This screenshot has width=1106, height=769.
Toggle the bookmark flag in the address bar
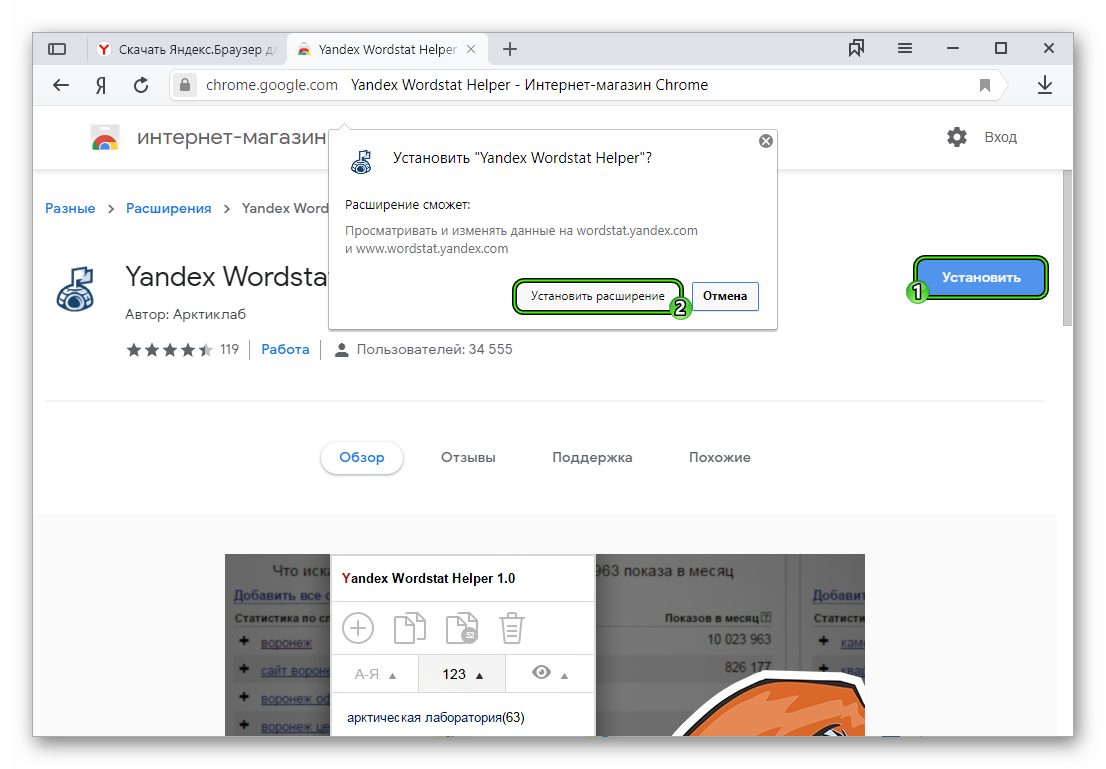click(x=985, y=85)
